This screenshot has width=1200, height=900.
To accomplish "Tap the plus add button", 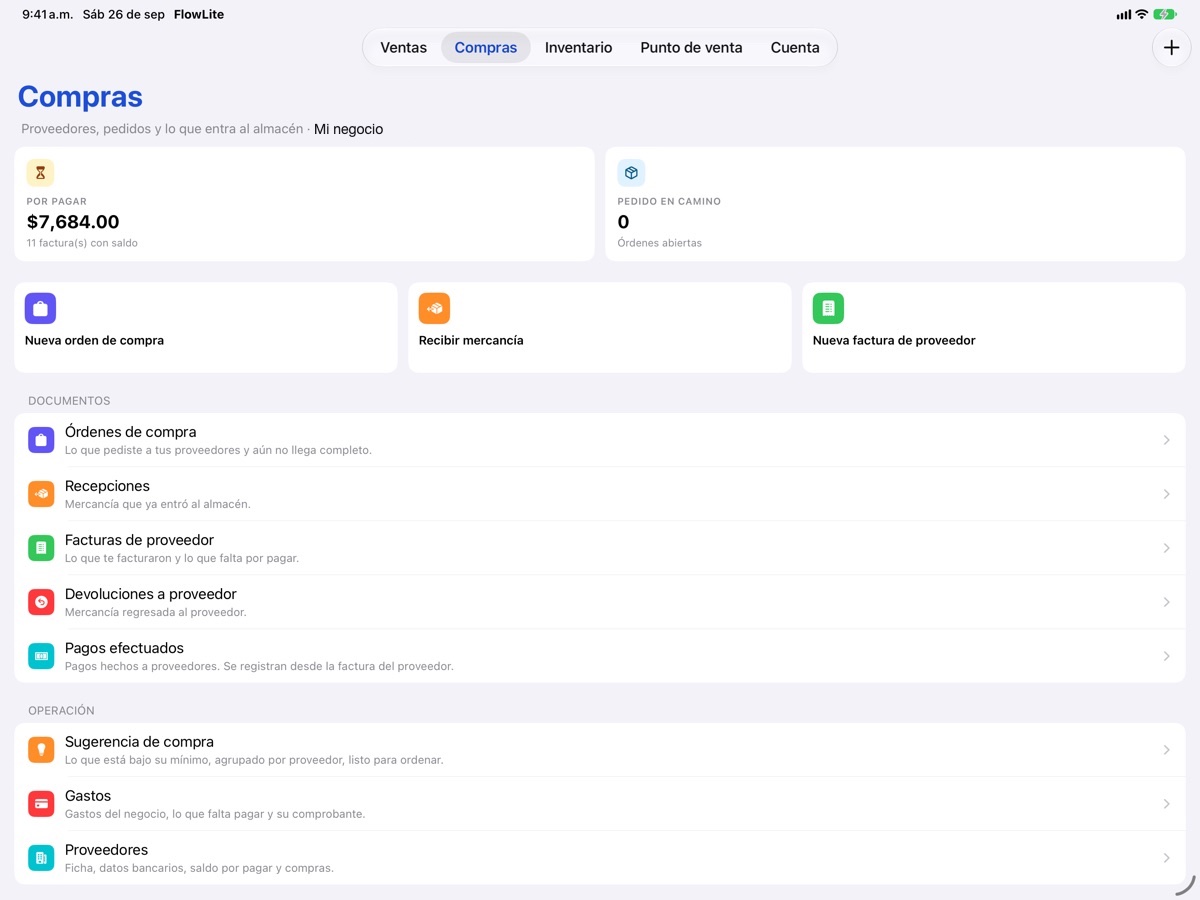I will click(1172, 48).
